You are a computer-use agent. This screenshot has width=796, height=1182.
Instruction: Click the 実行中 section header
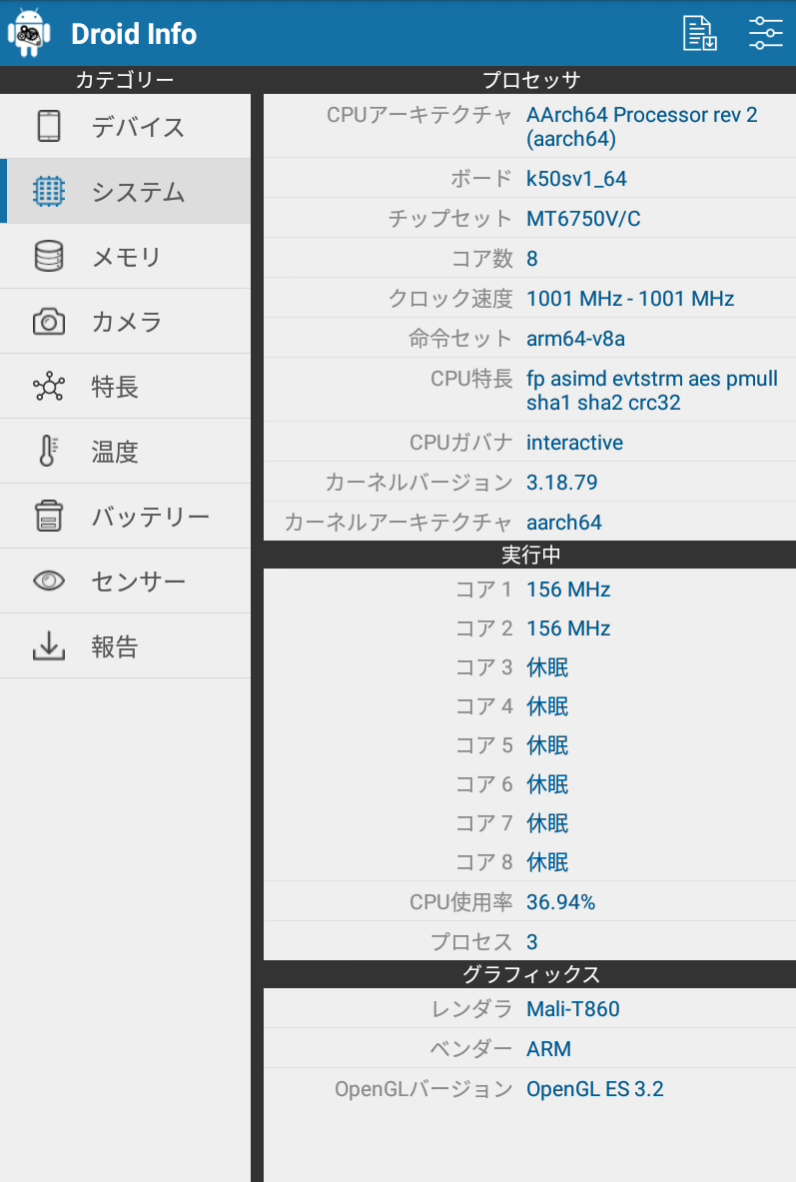click(531, 555)
